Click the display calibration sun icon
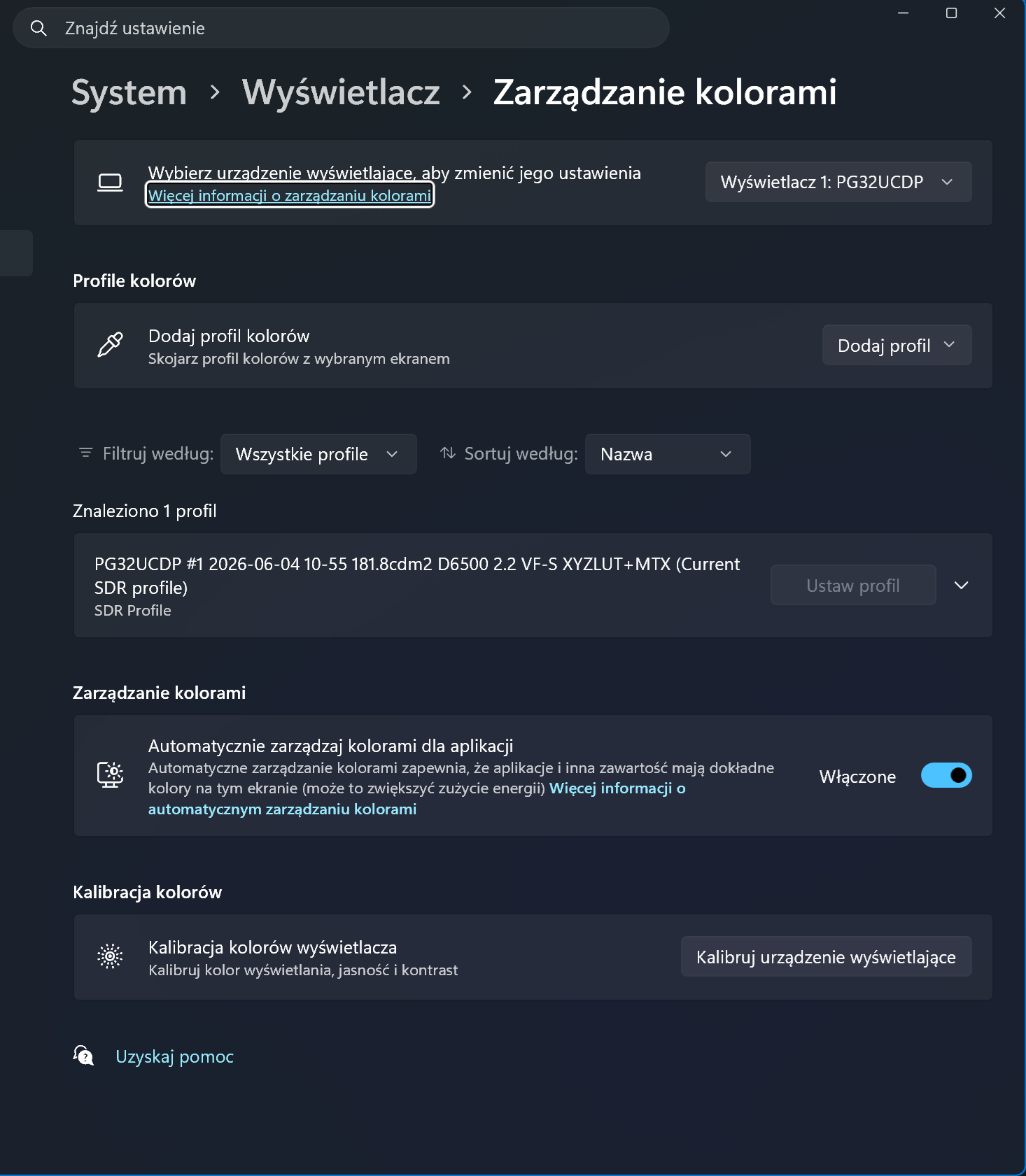This screenshot has height=1176, width=1026. 110,956
